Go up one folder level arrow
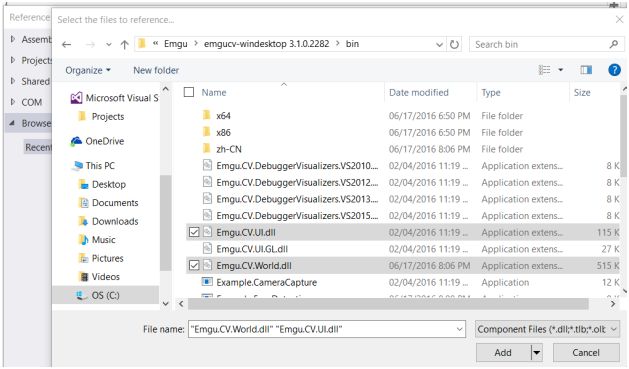This screenshot has width=629, height=369. tap(125, 45)
